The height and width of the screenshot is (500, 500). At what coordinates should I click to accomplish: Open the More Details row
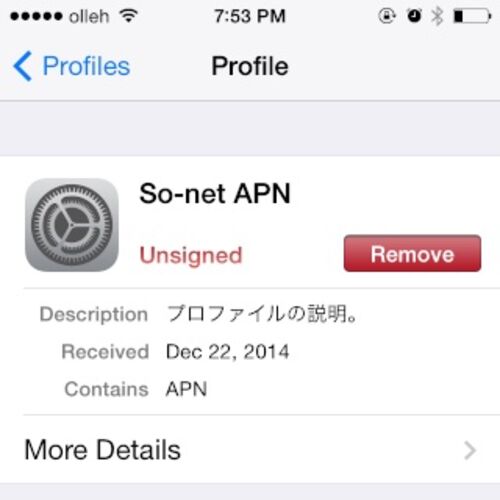click(250, 449)
